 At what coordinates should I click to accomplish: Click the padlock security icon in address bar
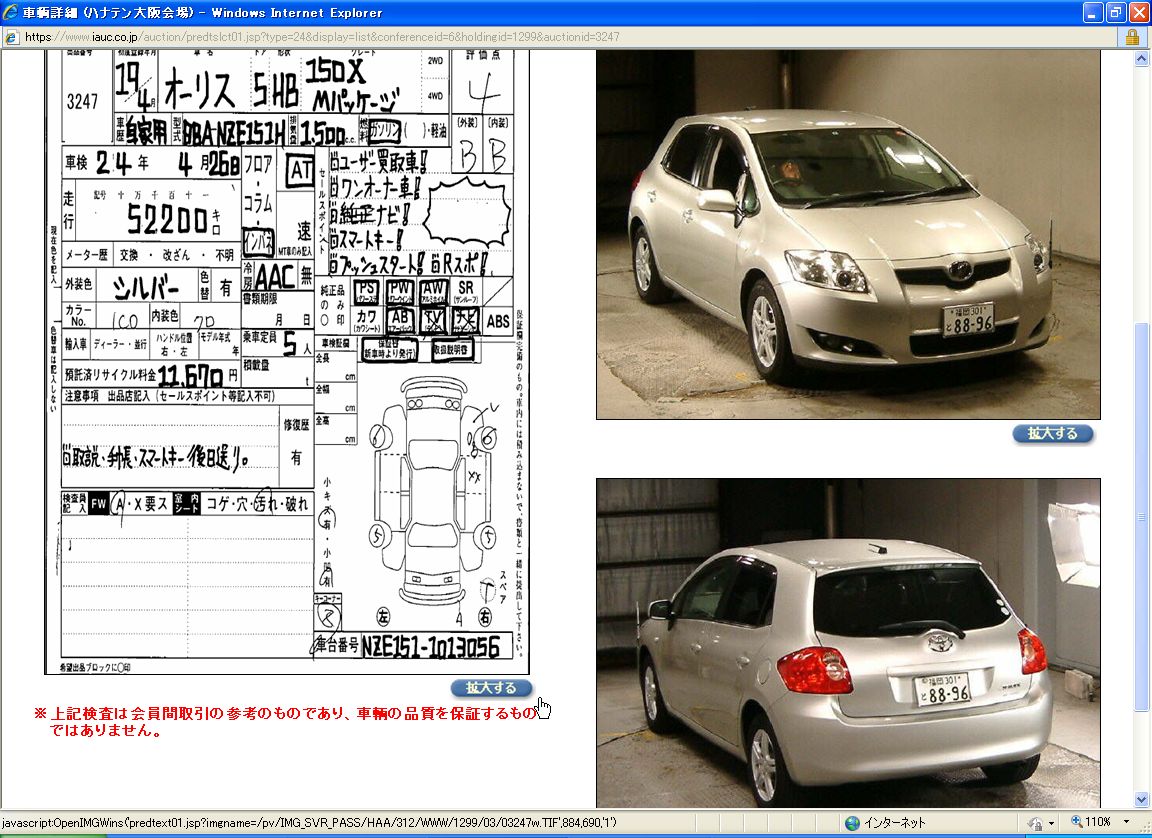(x=1132, y=37)
